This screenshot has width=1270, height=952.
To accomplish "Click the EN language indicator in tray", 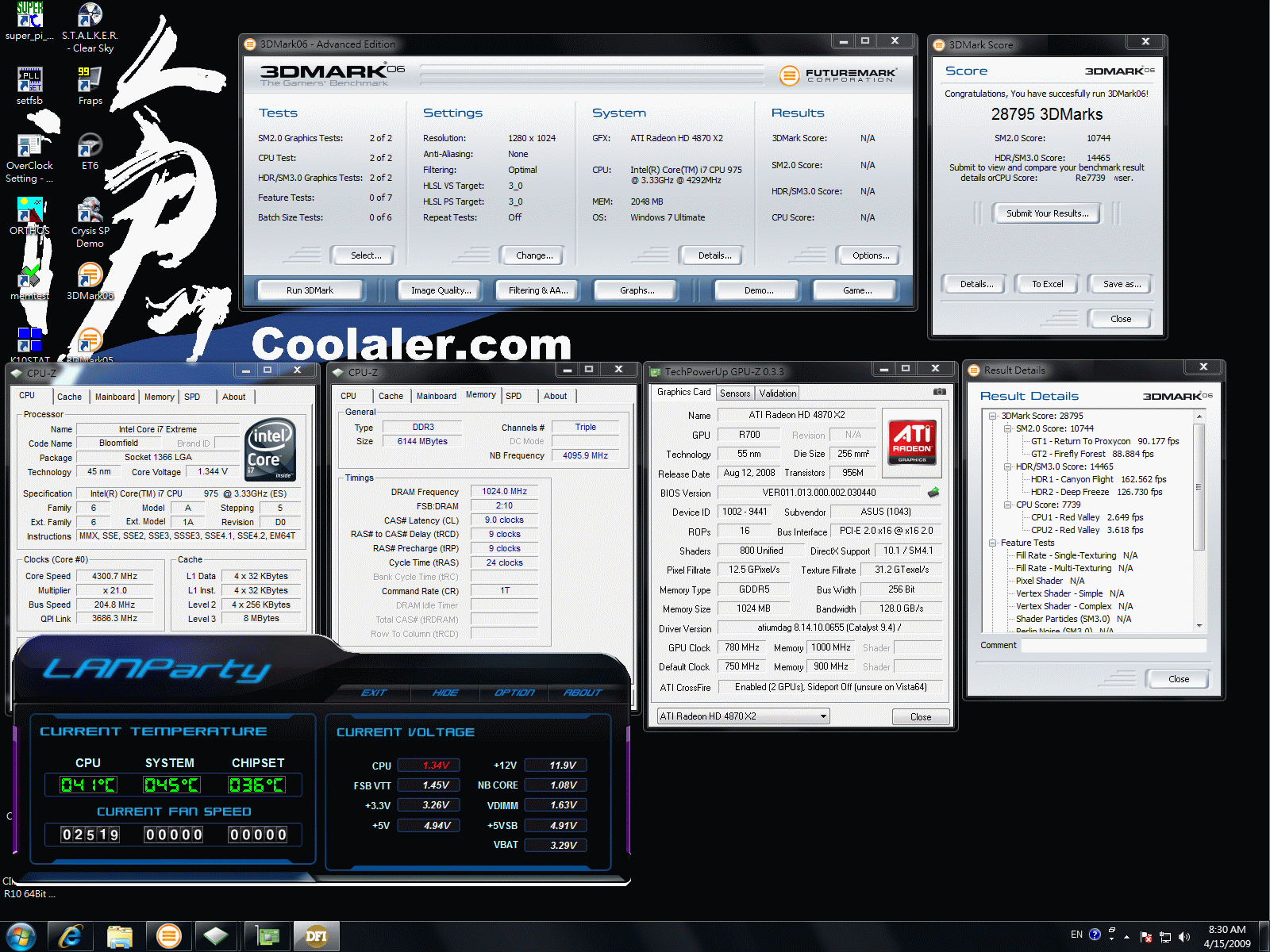I will [1076, 935].
